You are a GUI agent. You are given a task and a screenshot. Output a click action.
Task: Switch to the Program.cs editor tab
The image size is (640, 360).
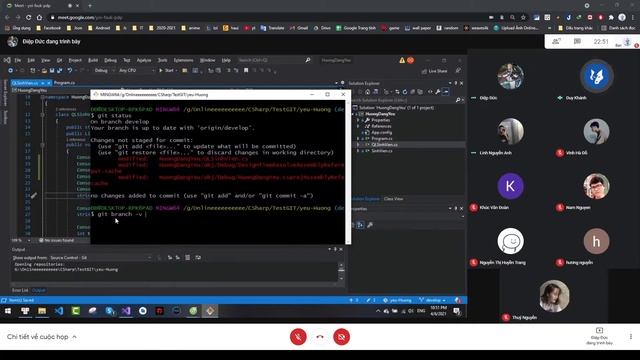[64, 83]
